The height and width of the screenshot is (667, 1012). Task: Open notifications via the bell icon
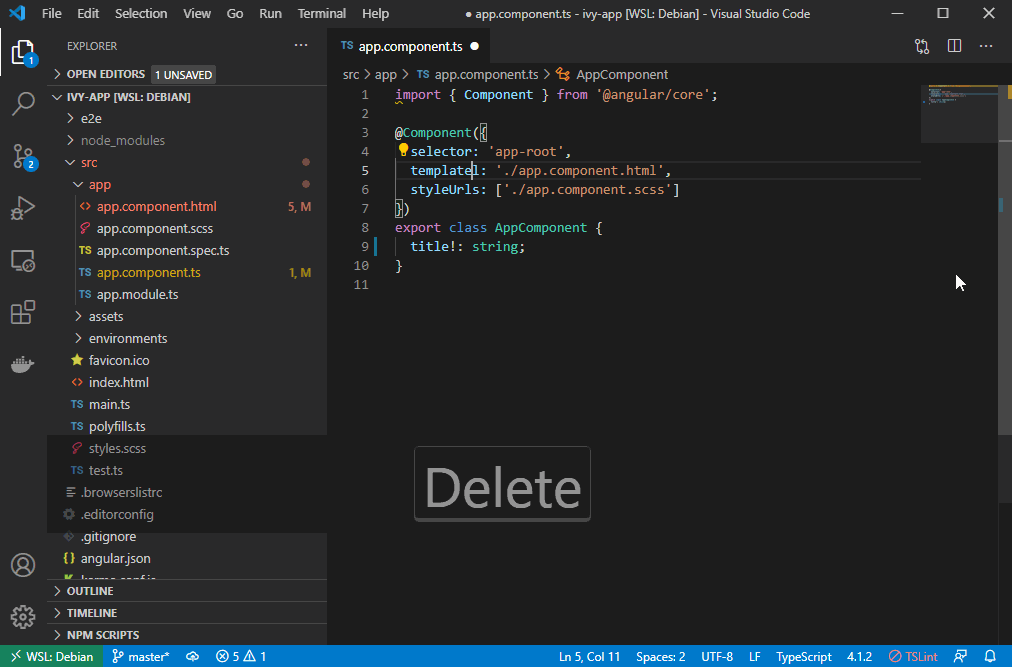pyautogui.click(x=990, y=656)
